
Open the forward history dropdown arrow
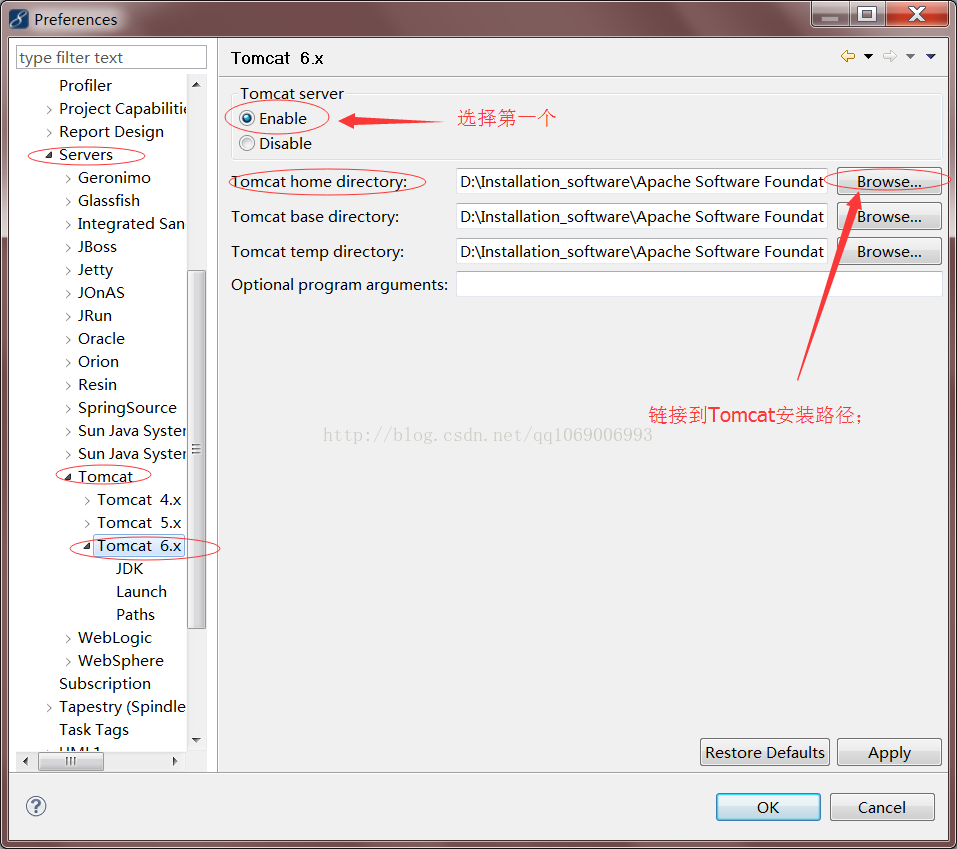[910, 56]
